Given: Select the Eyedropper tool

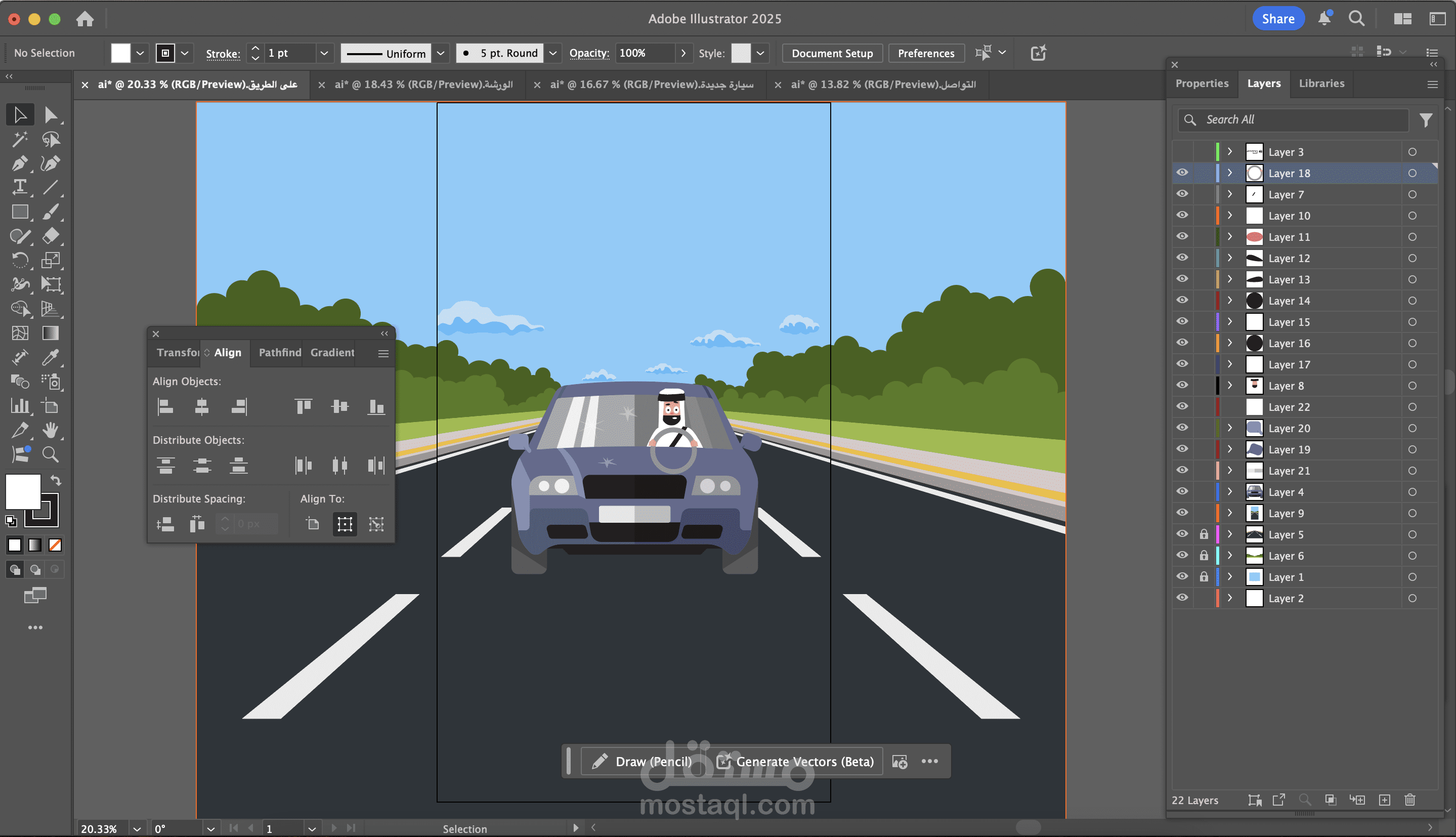Looking at the screenshot, I should [51, 358].
